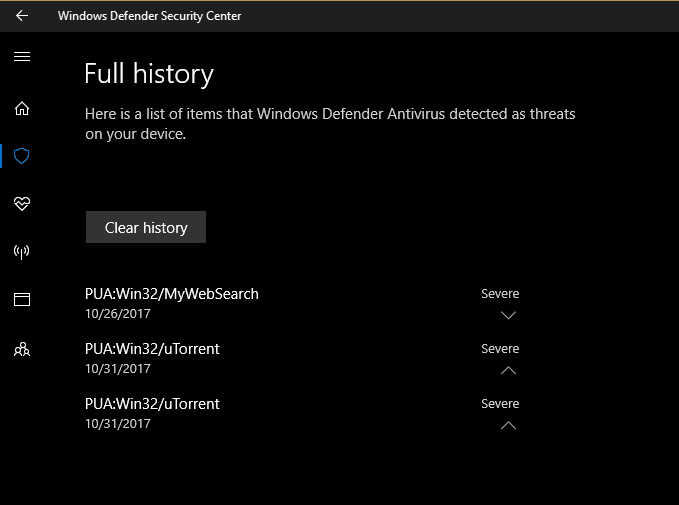Expand the PUA:Win32/MyWebSearch entry chevron

point(508,315)
